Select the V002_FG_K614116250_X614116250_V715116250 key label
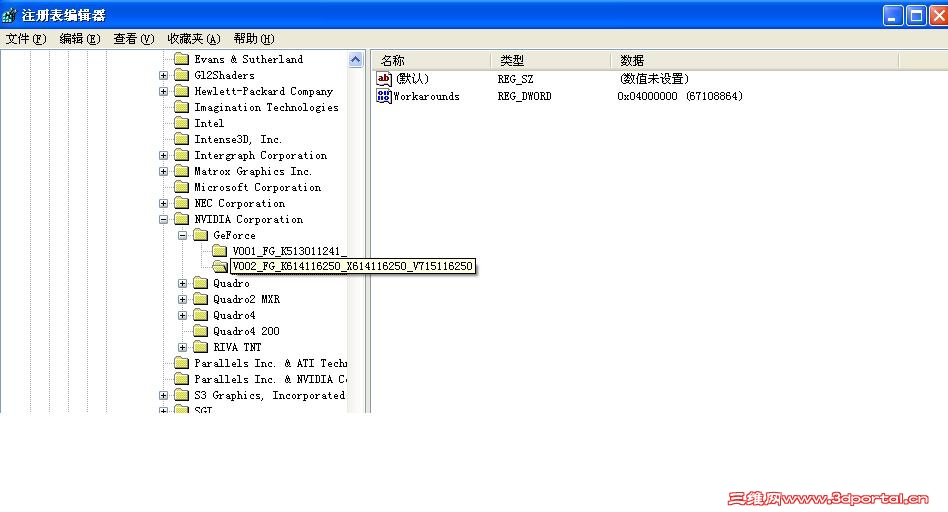 352,267
